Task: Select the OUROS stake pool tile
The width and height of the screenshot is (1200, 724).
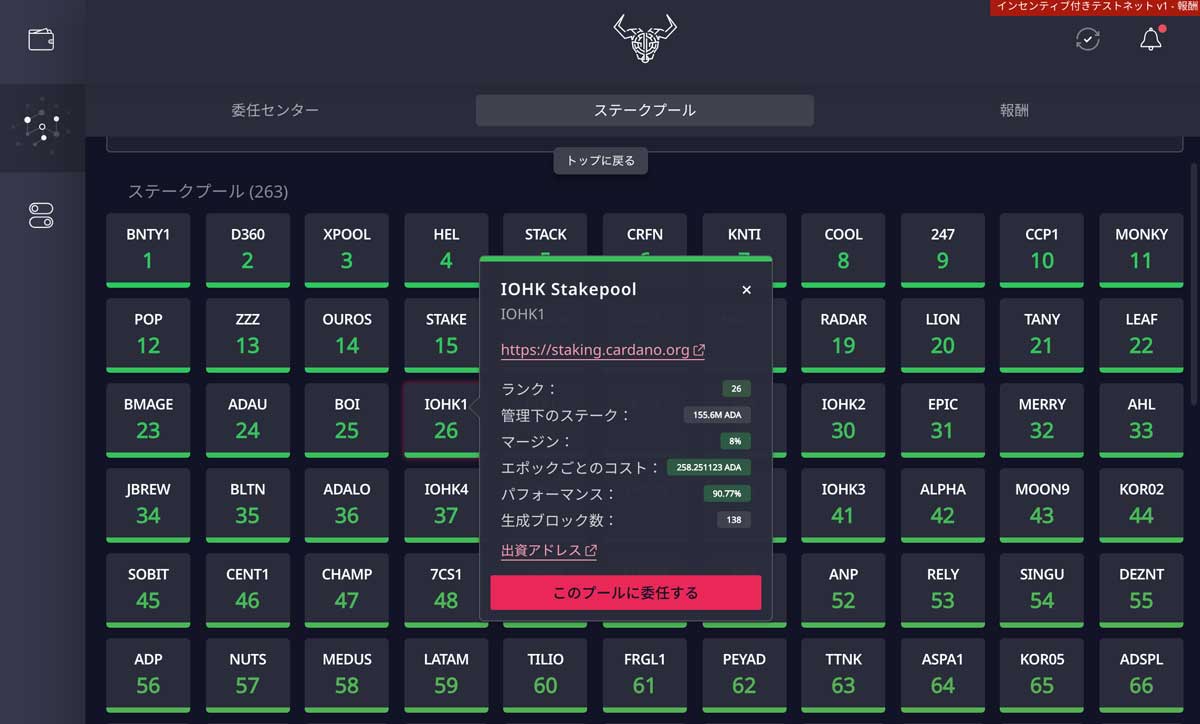Action: tap(347, 335)
